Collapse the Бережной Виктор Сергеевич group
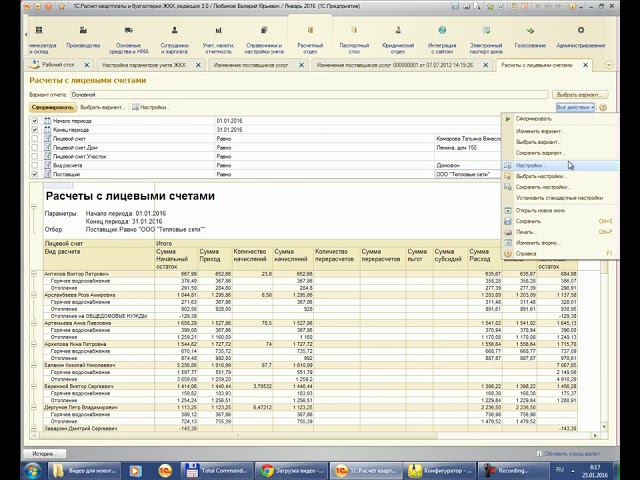Image resolution: width=640 pixels, height=480 pixels. point(34,386)
